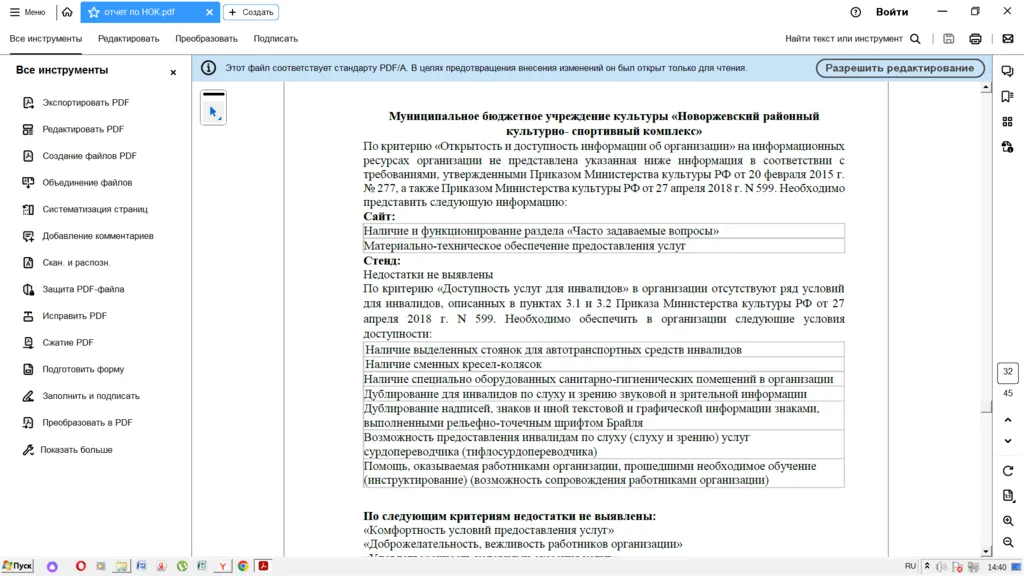
Task: Click the zoom in magnifier icon
Action: (x=1007, y=521)
